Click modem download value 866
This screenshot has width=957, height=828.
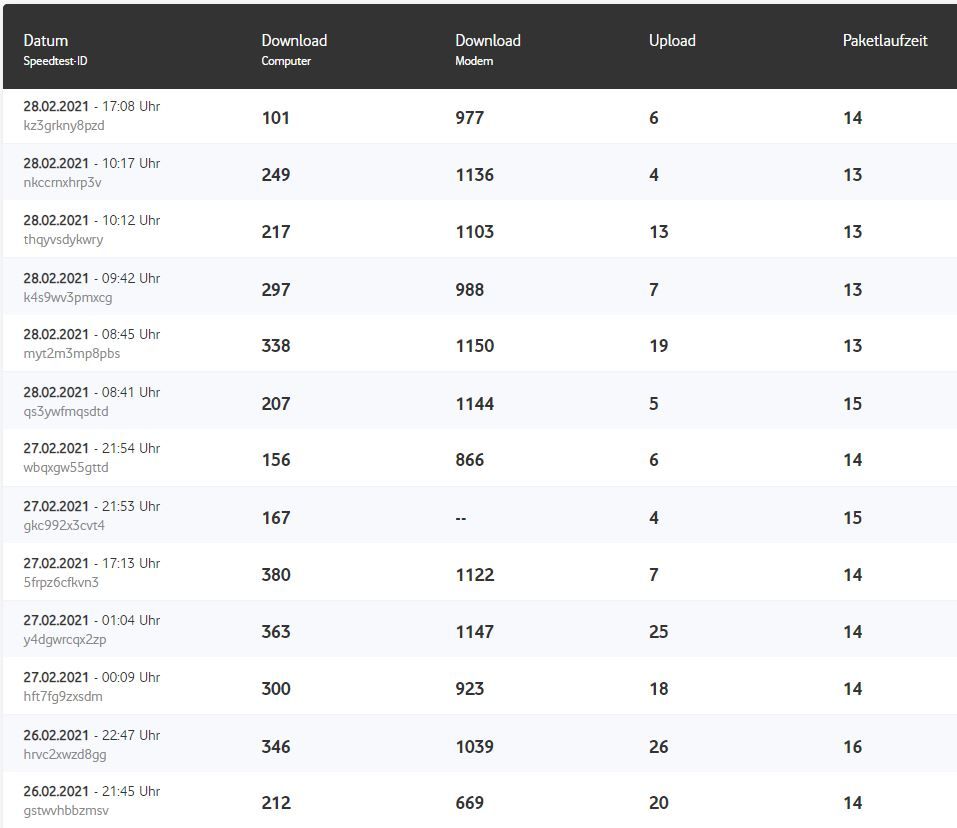coord(469,460)
